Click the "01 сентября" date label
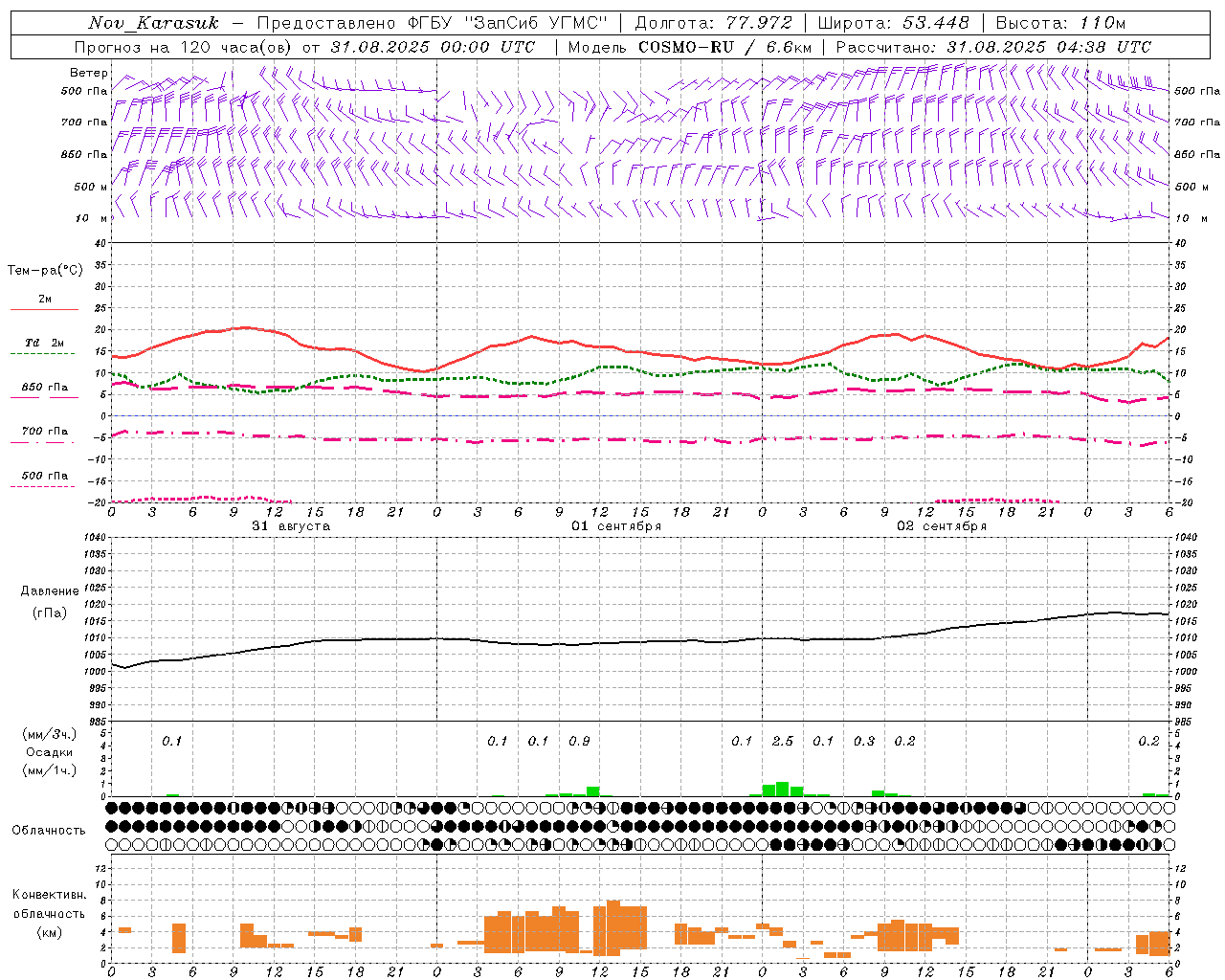Viewport: 1225px width, 980px height. click(x=616, y=526)
